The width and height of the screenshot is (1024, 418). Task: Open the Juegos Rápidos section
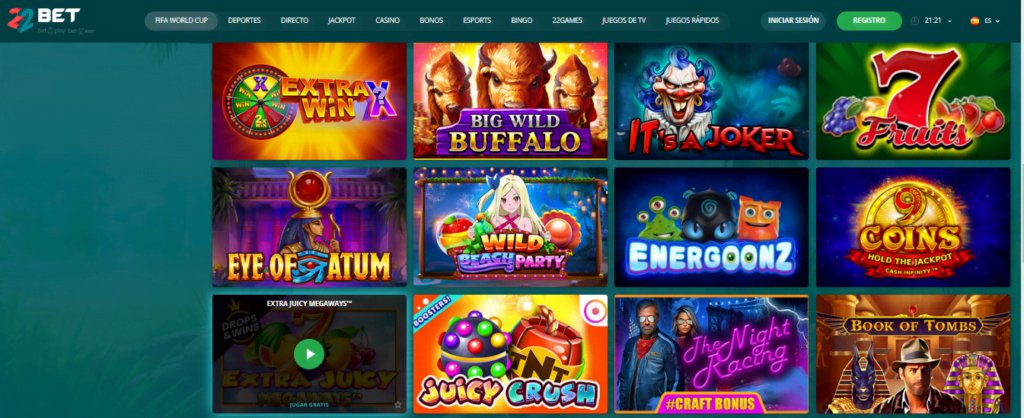[x=692, y=21]
